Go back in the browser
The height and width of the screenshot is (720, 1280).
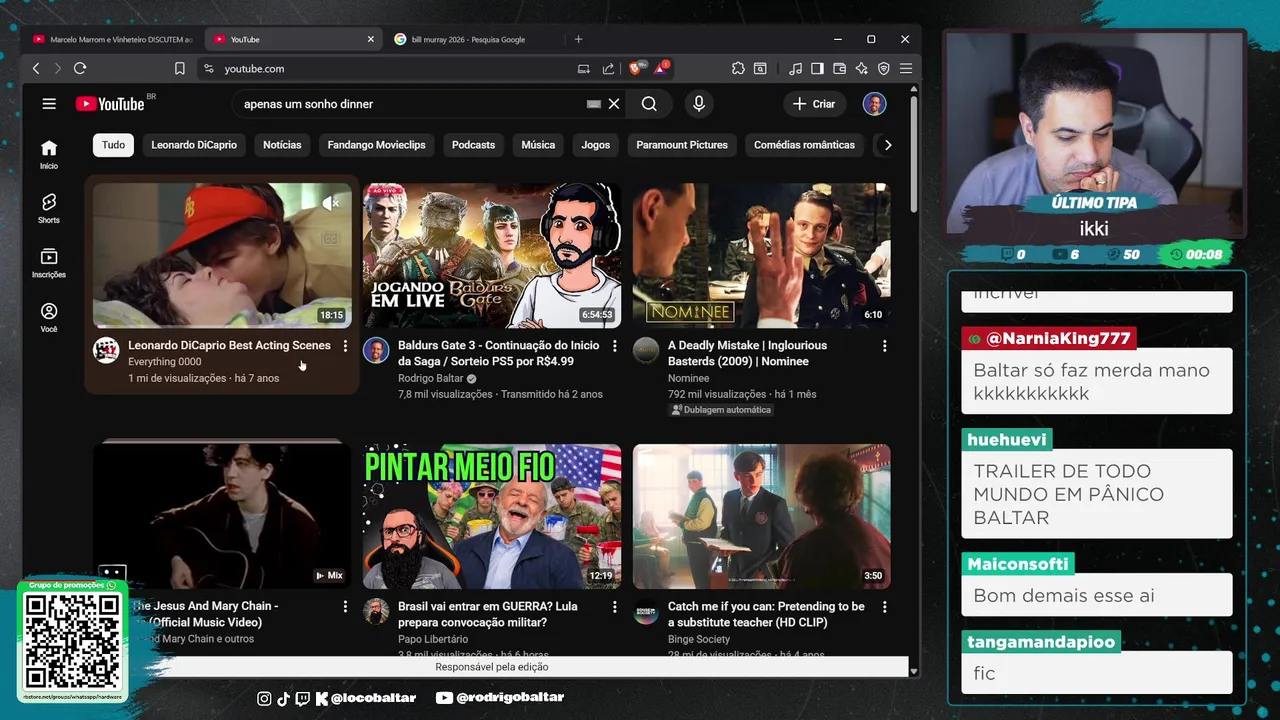pyautogui.click(x=36, y=68)
